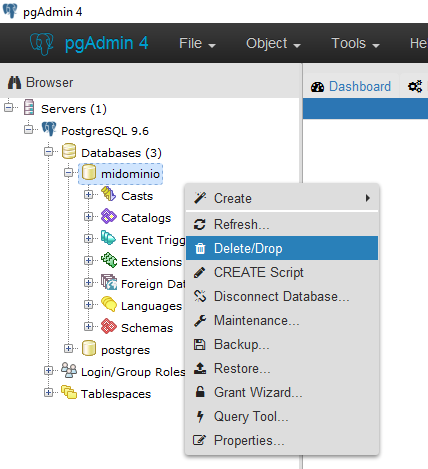This screenshot has width=428, height=469.
Task: Click the Properties edit icon
Action: (200, 440)
